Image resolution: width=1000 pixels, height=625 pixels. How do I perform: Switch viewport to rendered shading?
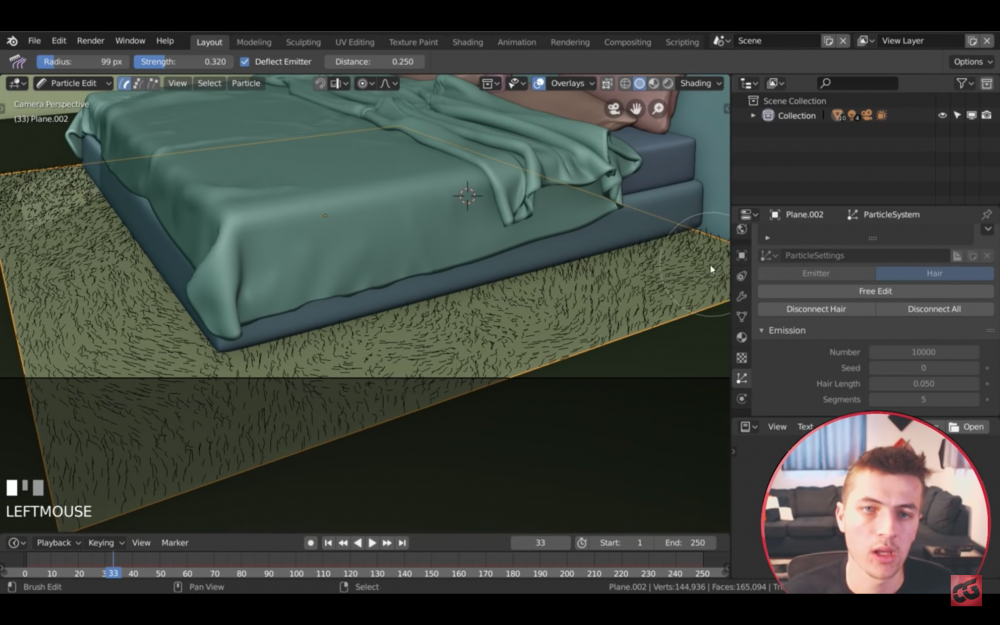tap(667, 84)
